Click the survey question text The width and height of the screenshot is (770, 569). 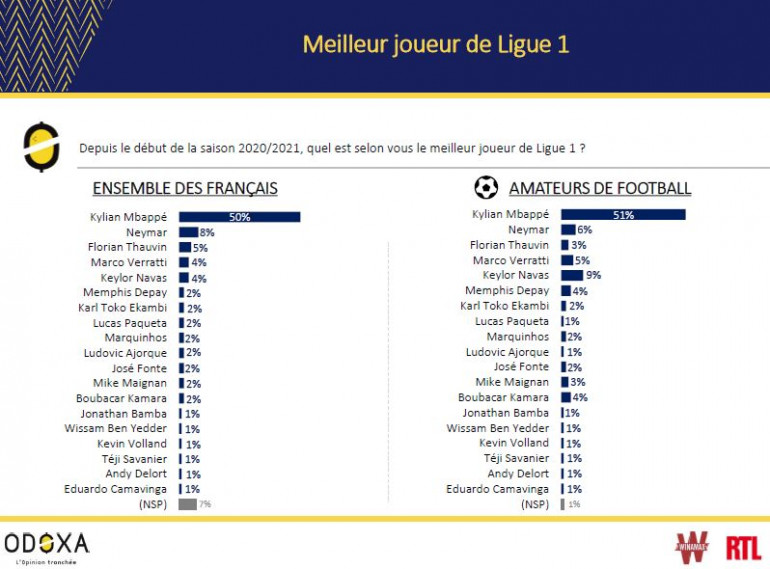click(x=332, y=148)
